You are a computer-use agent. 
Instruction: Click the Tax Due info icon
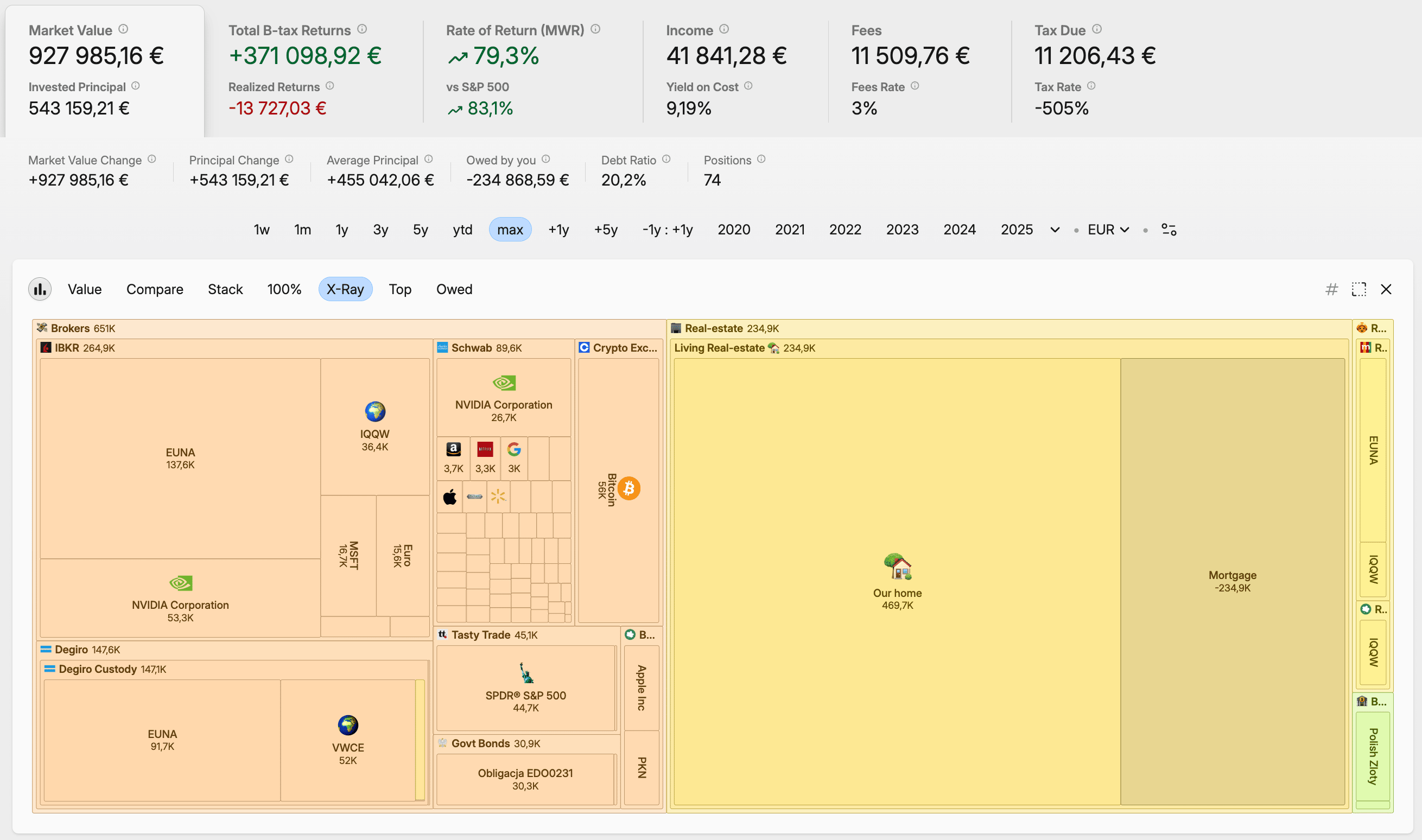point(1096,29)
